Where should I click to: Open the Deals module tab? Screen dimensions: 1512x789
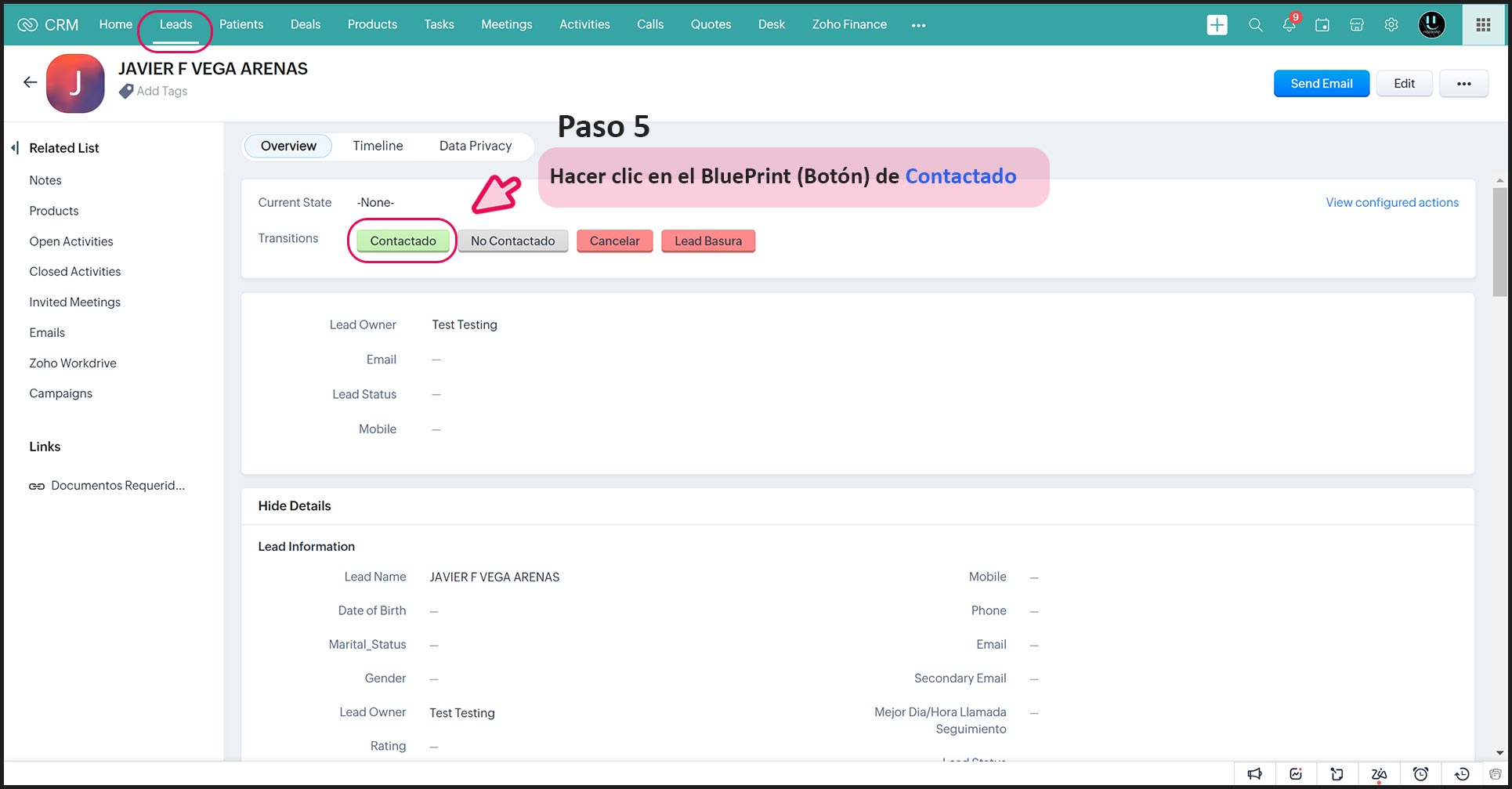pyautogui.click(x=305, y=24)
